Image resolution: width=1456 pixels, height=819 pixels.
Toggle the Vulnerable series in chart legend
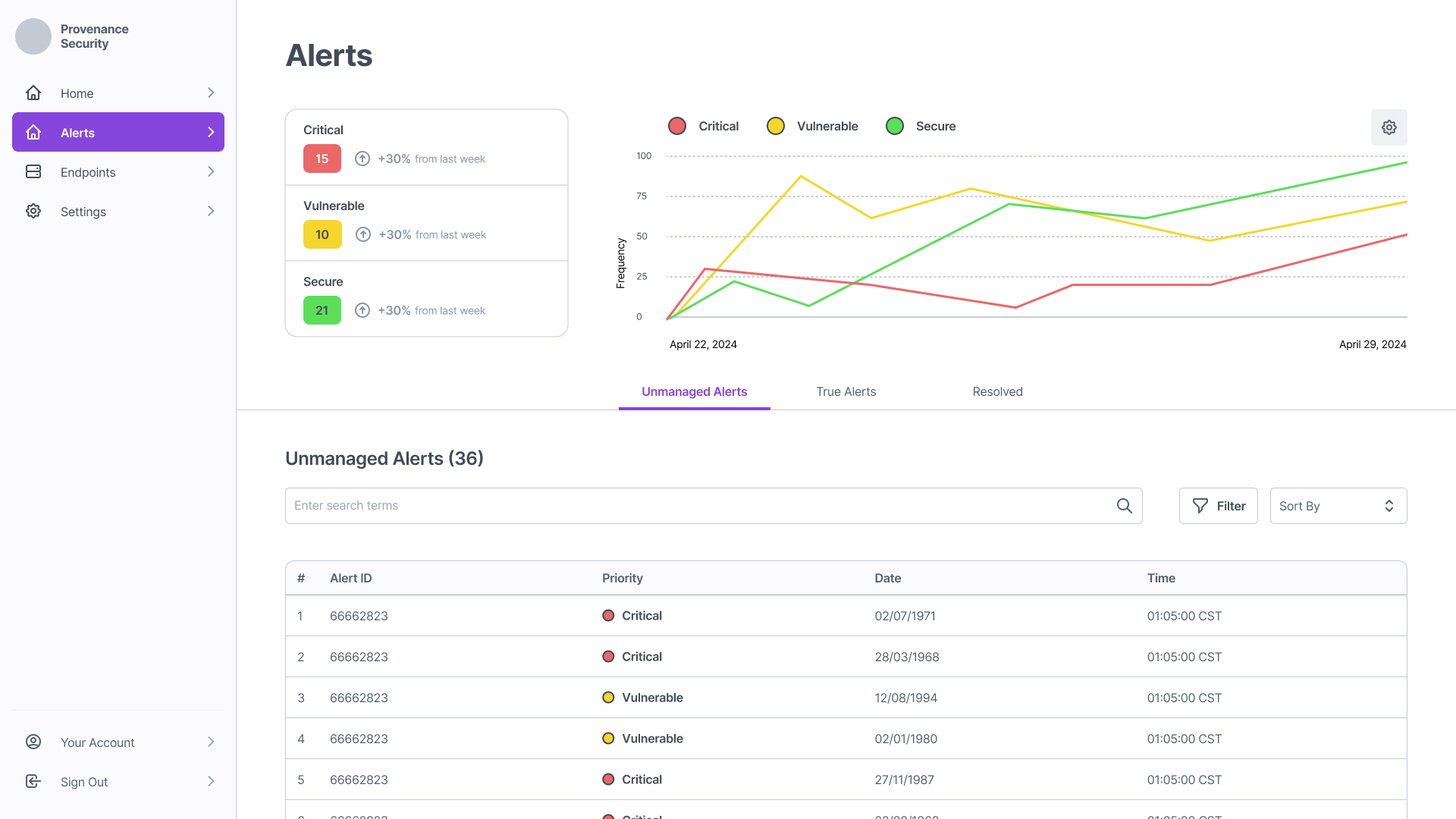point(812,126)
